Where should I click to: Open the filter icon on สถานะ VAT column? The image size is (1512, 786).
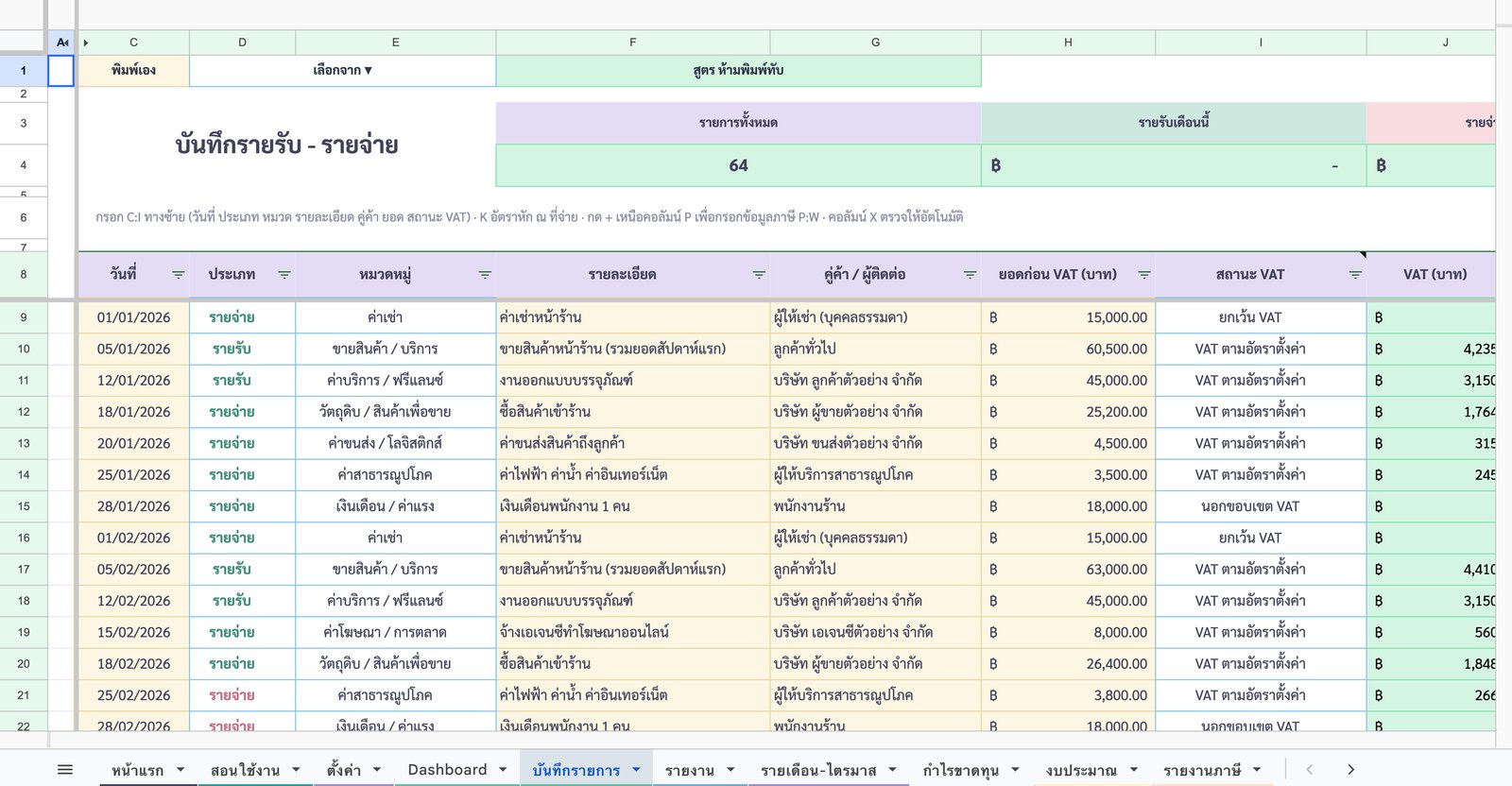(x=1355, y=275)
